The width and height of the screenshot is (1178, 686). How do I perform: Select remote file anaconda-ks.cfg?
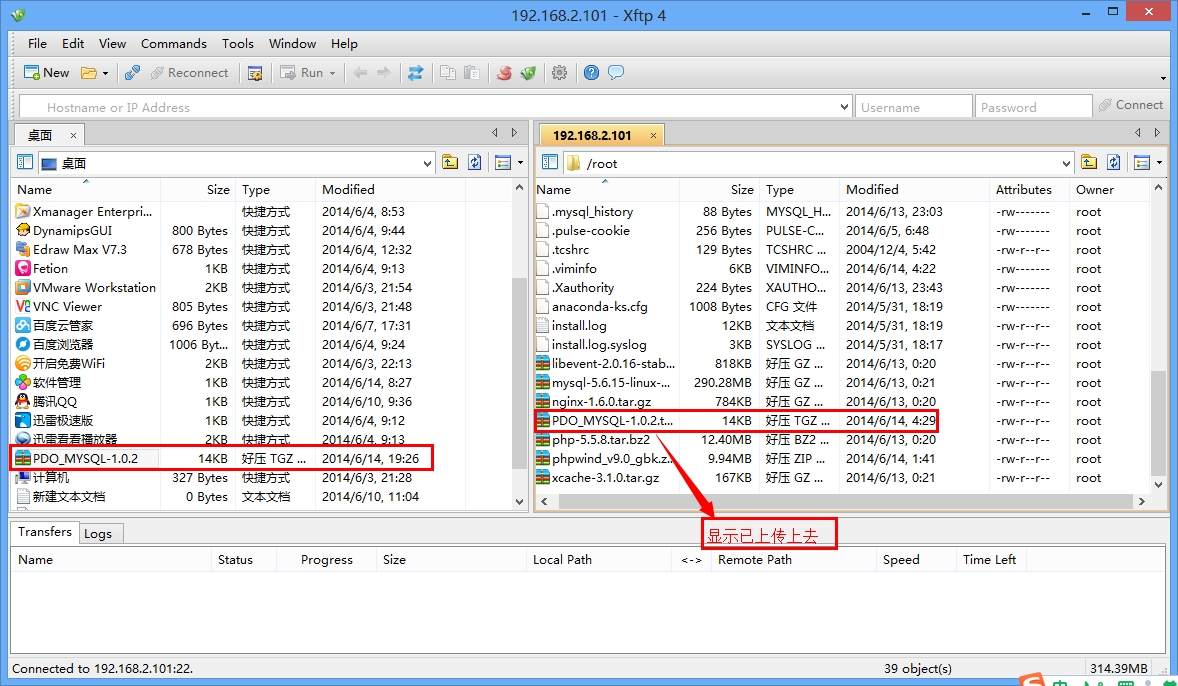pos(600,307)
